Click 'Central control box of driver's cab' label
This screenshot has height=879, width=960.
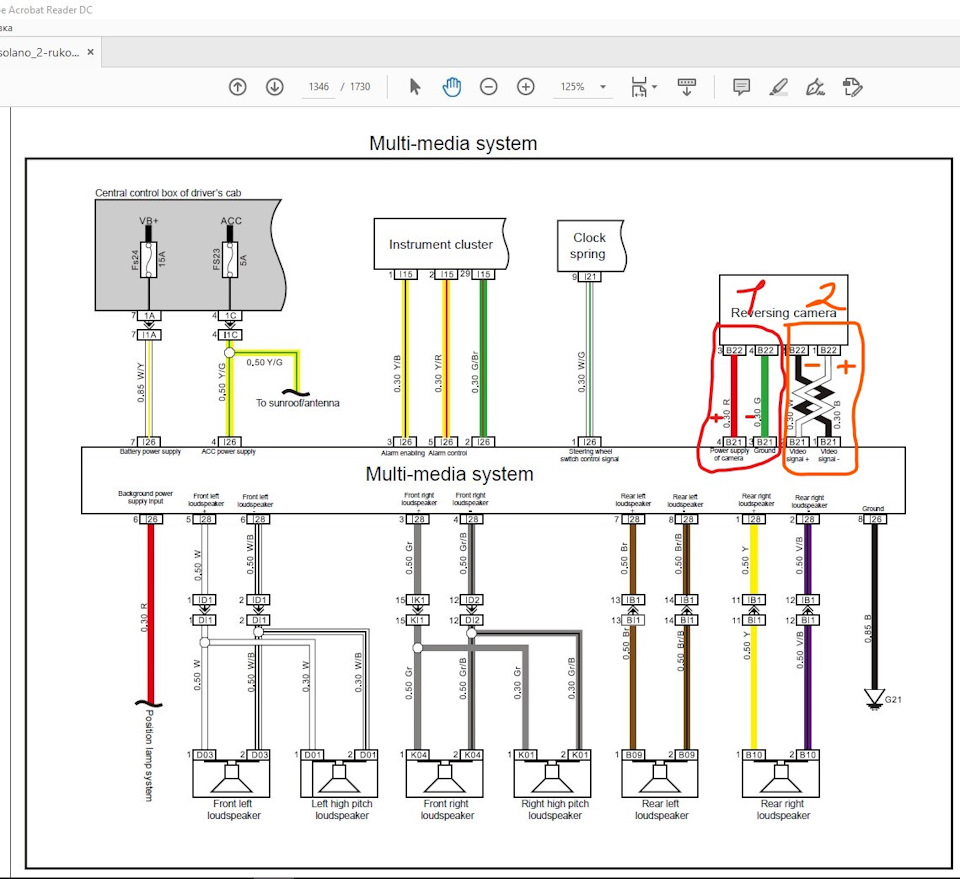168,193
